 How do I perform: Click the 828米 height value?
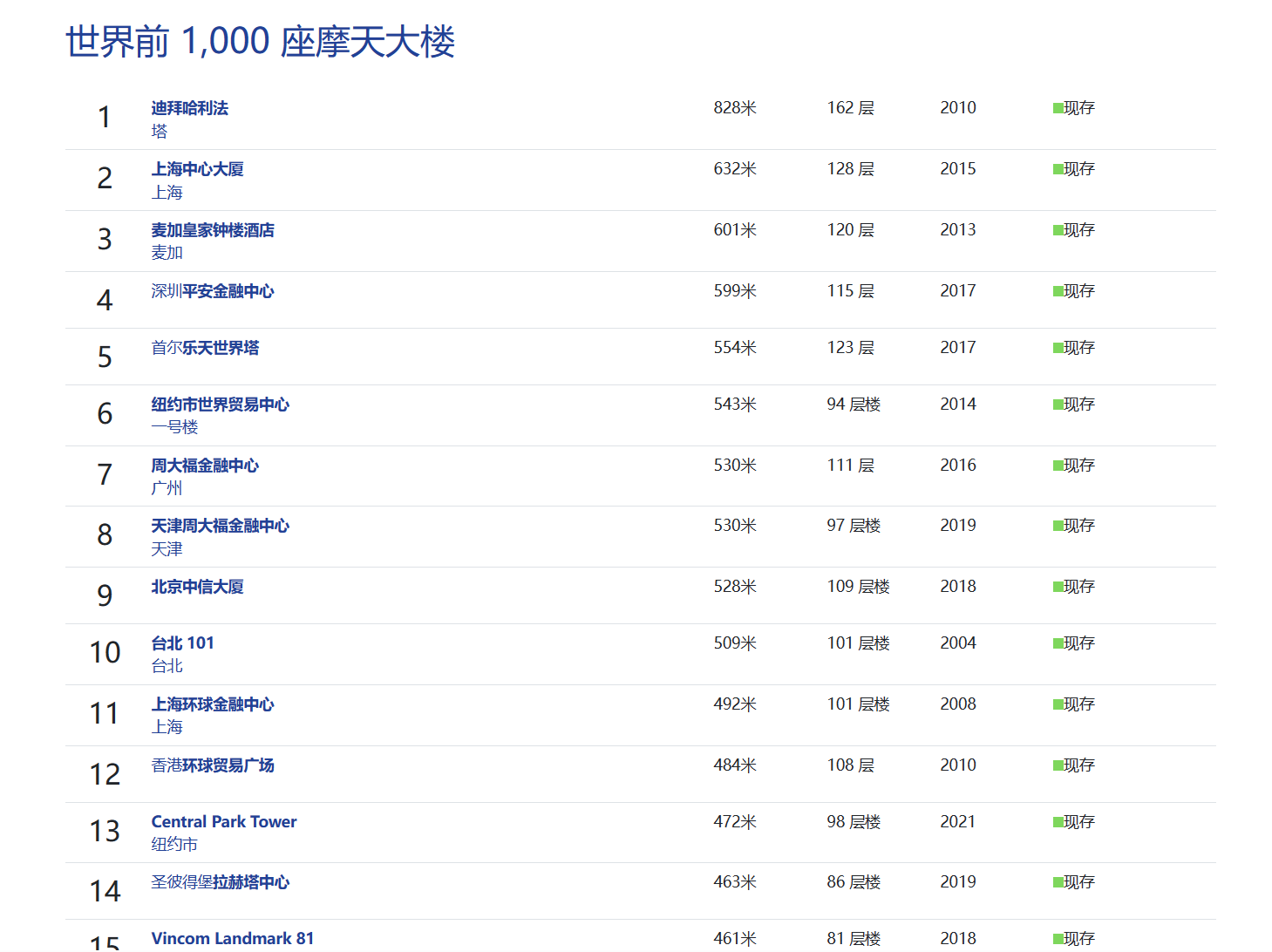click(x=734, y=108)
